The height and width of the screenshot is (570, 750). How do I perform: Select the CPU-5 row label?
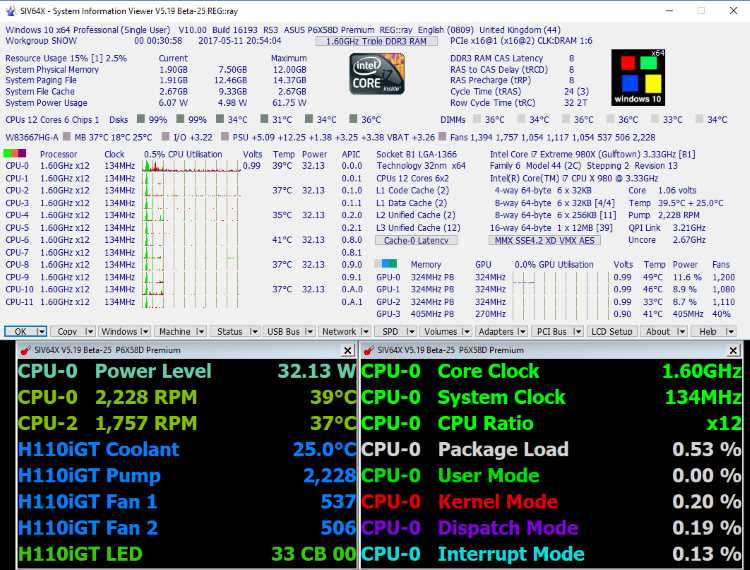[17, 228]
